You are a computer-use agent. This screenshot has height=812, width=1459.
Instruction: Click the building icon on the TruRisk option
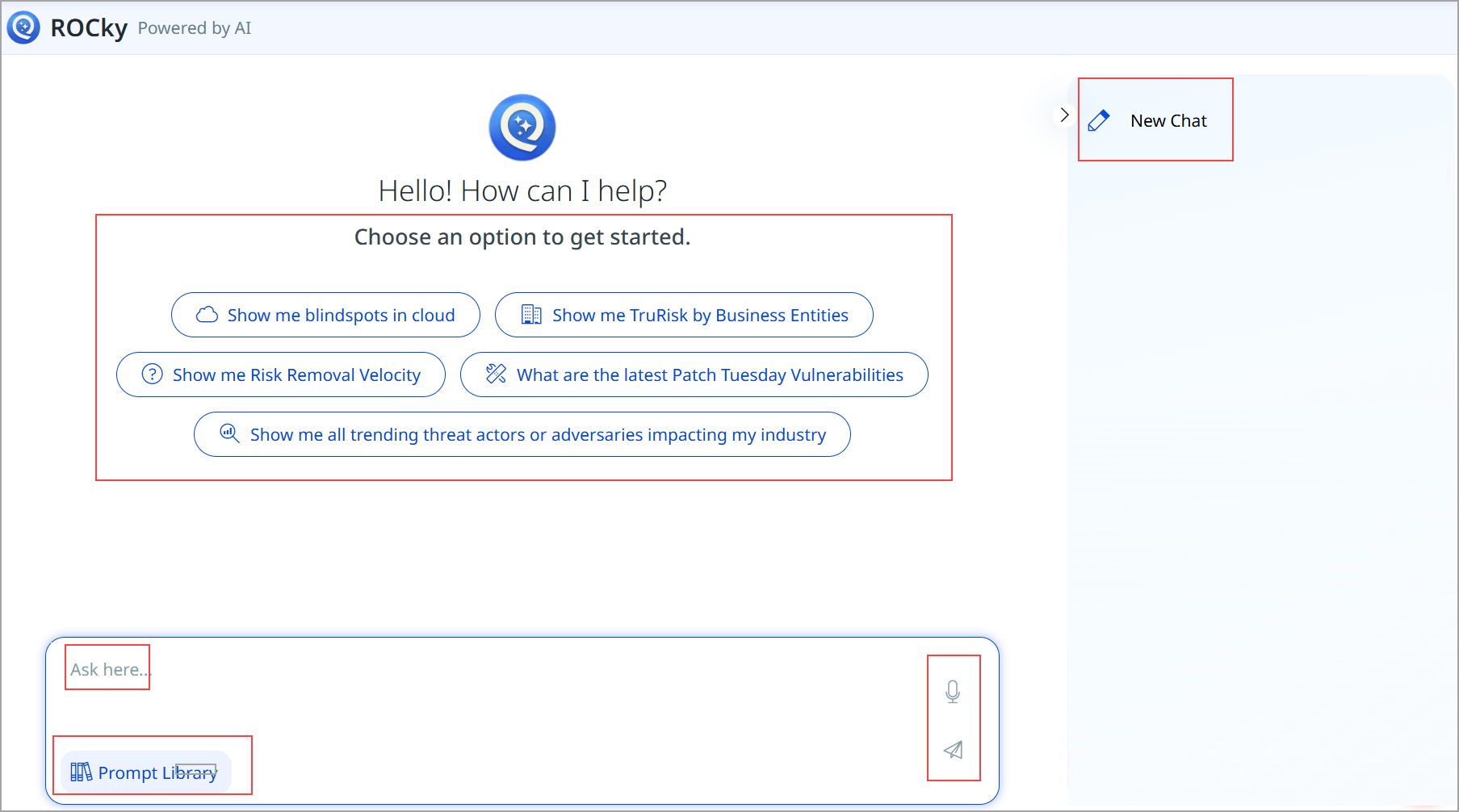(x=531, y=314)
